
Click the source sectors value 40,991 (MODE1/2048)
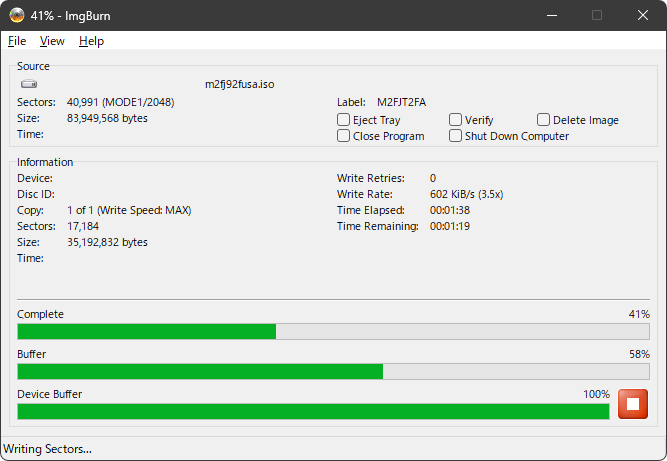click(120, 102)
